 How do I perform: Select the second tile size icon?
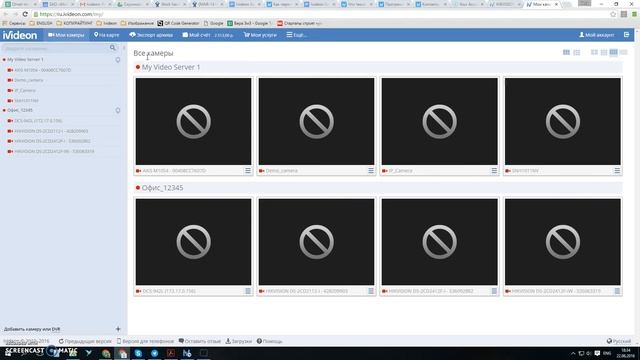(x=604, y=52)
